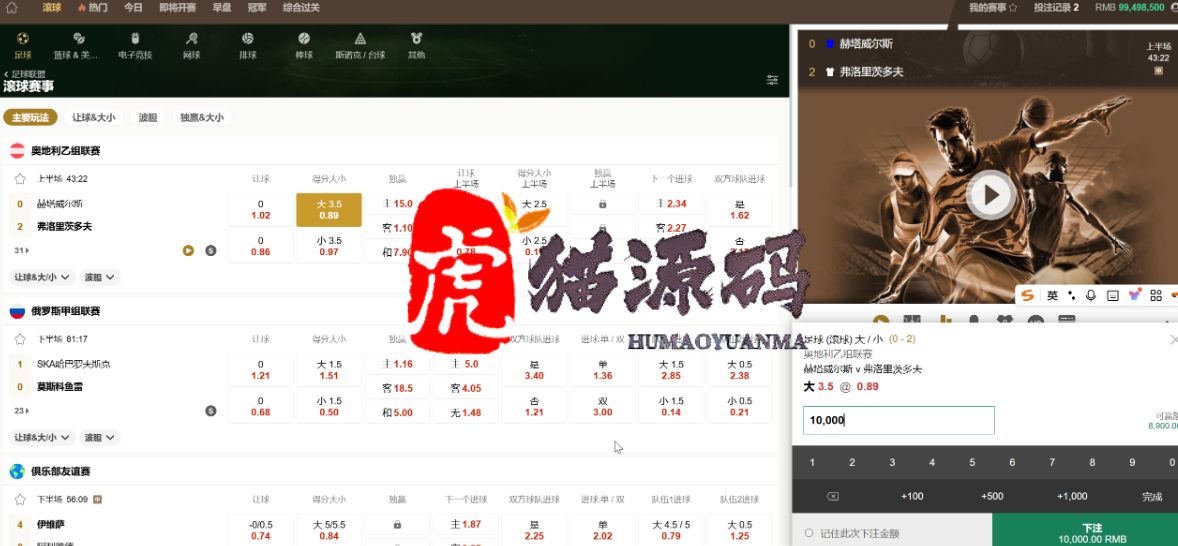The width and height of the screenshot is (1178, 546).
Task: Expand 波胆 dropdown under 莫斯科鱼雷 match
Action: pos(100,437)
